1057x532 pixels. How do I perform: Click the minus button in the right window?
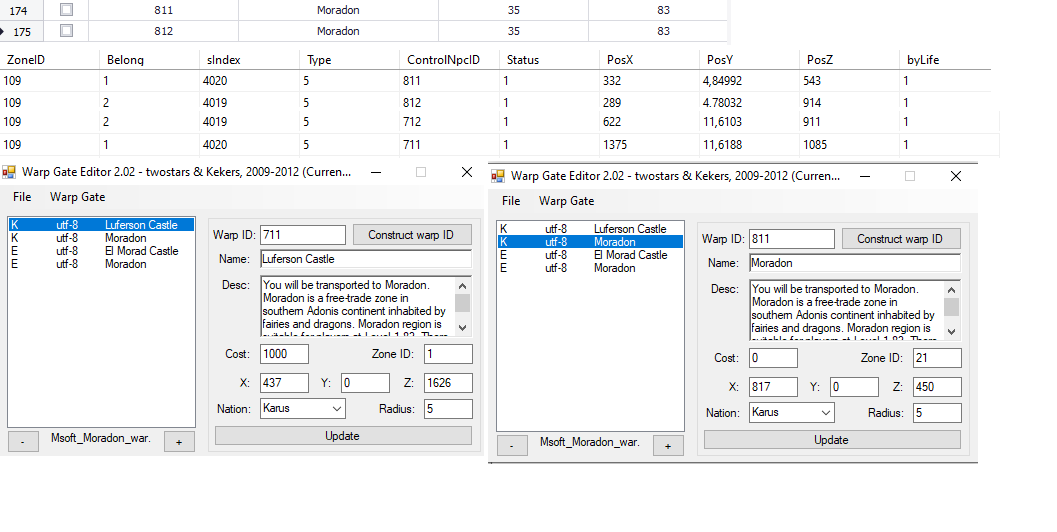pyautogui.click(x=512, y=446)
